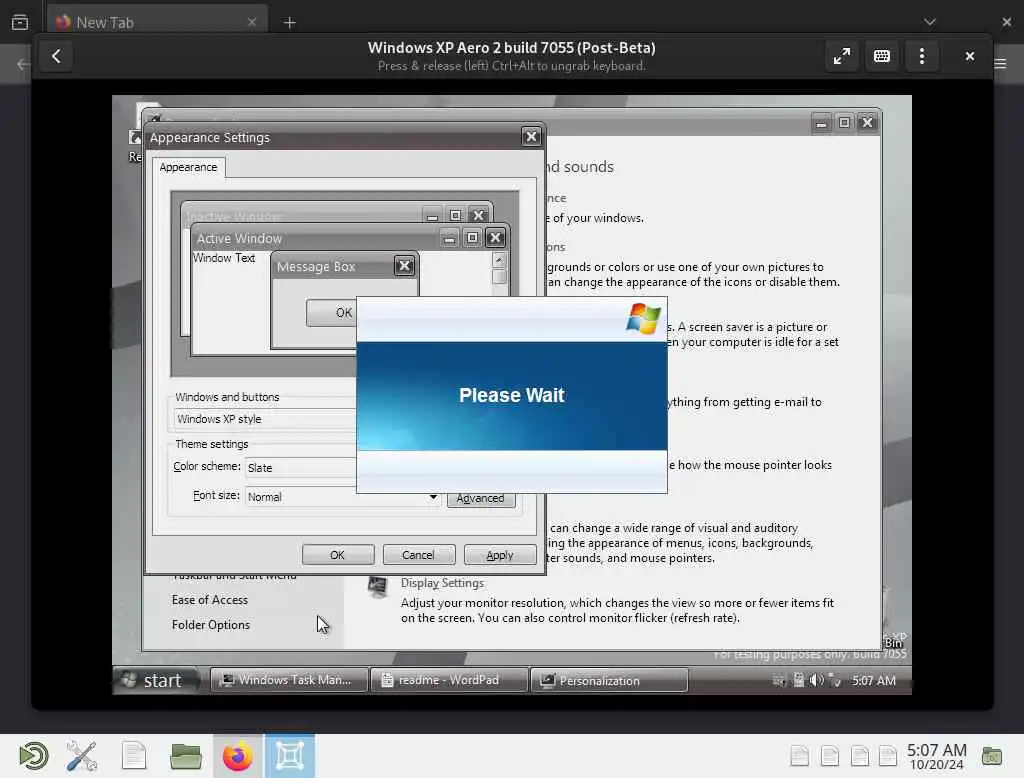This screenshot has height=778, width=1024.
Task: Click the Boxes virtual machine icon in panel
Action: [x=290, y=756]
